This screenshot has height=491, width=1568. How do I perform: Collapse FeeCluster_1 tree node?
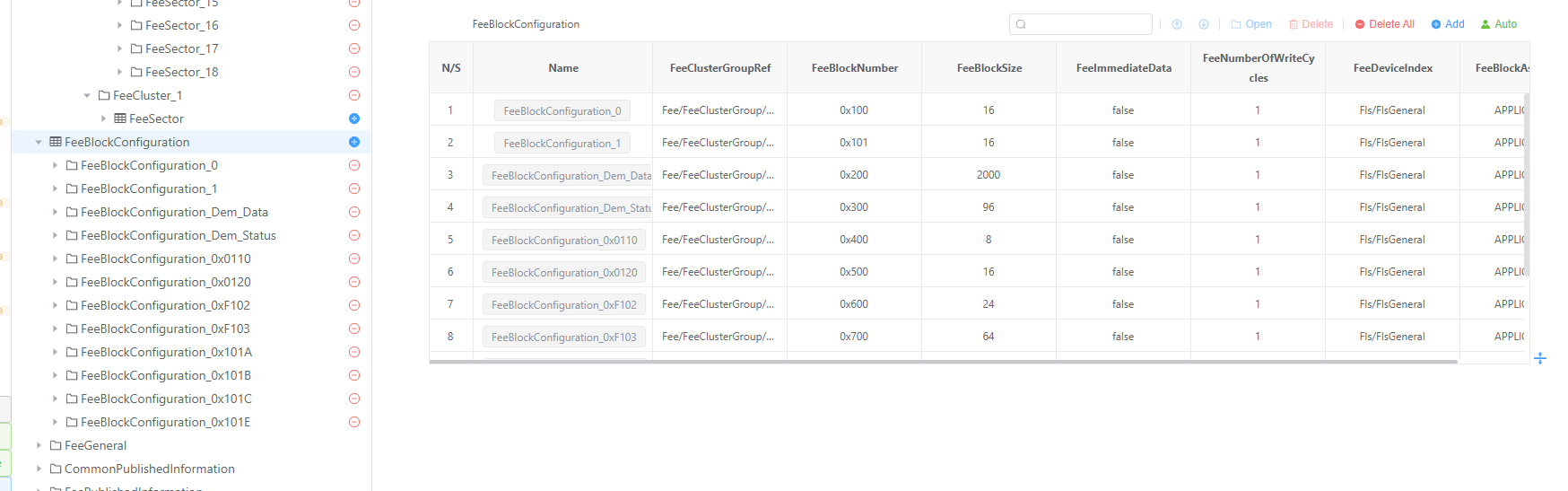coord(87,95)
